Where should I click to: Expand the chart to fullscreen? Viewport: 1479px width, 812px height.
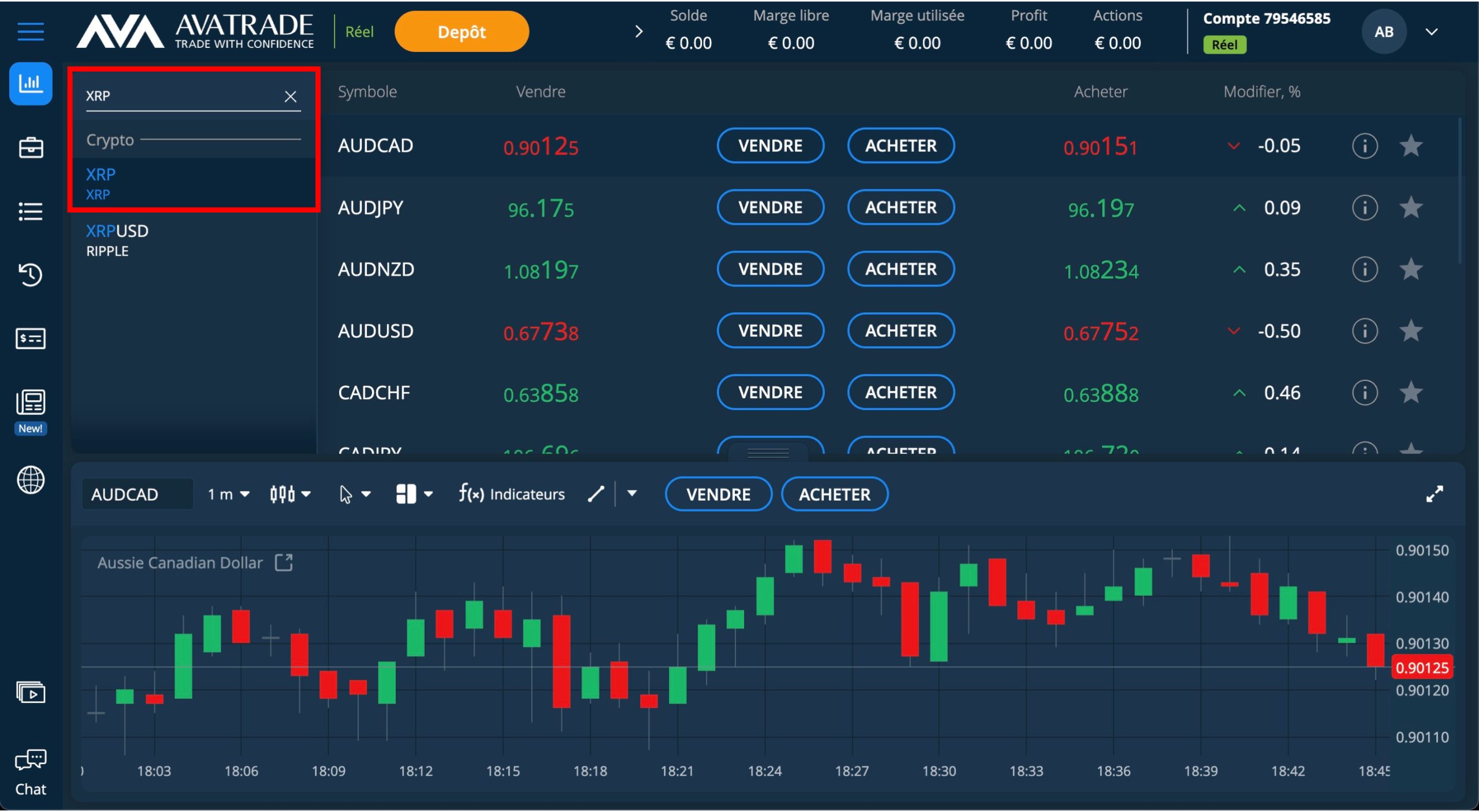1434,494
